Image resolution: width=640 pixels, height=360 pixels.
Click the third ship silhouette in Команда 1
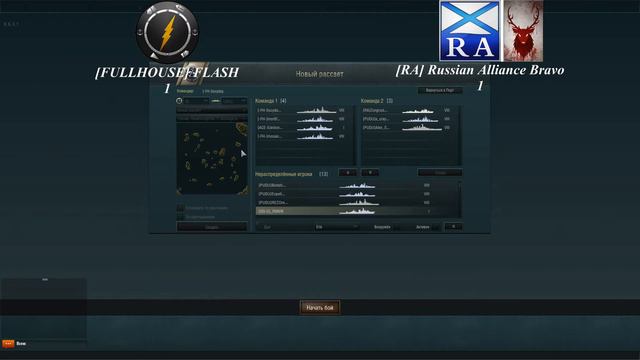tap(315, 128)
